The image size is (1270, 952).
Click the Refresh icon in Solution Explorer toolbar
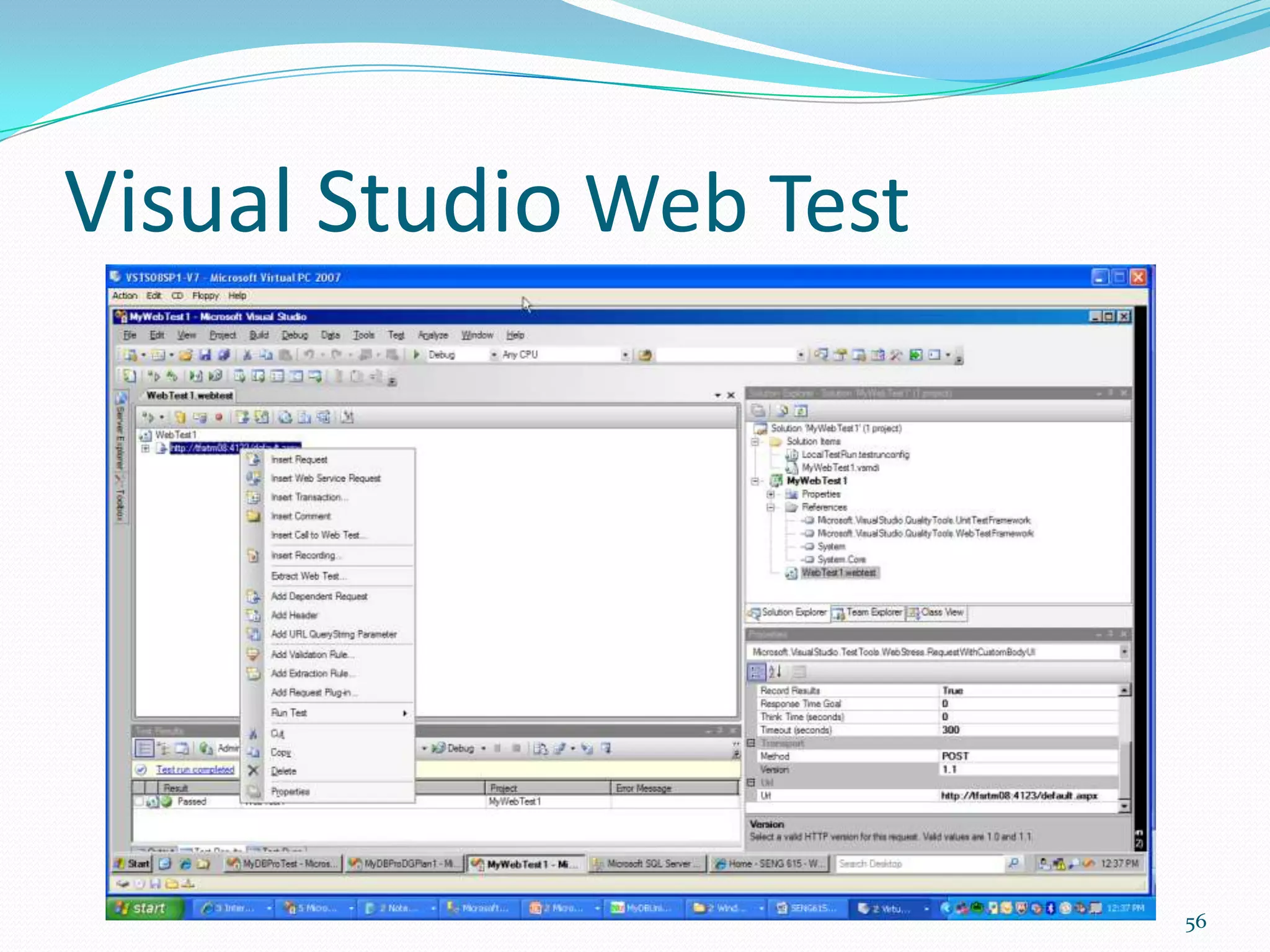click(801, 410)
